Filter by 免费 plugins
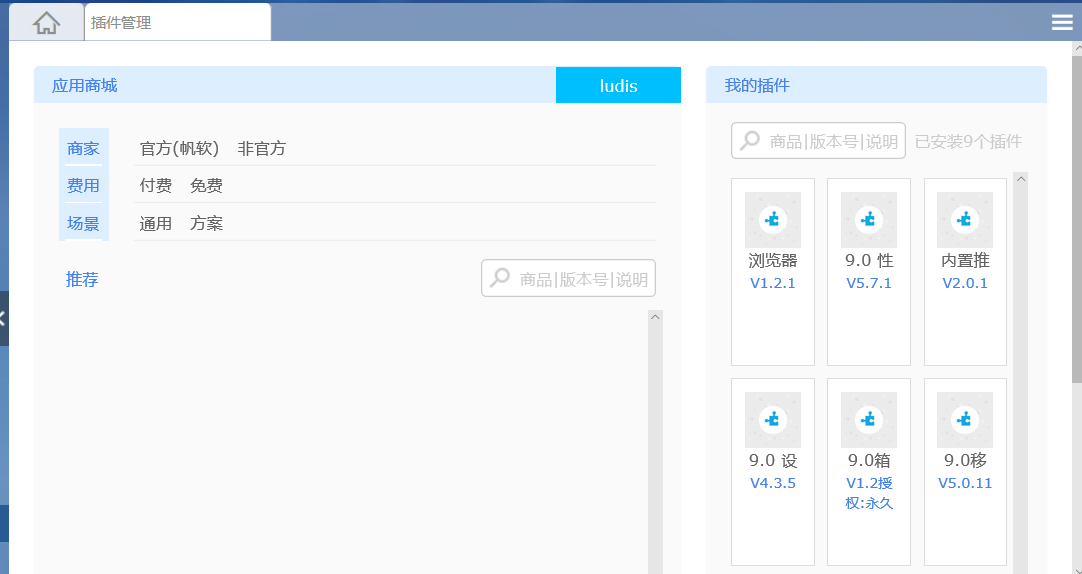The width and height of the screenshot is (1082, 574). click(206, 186)
